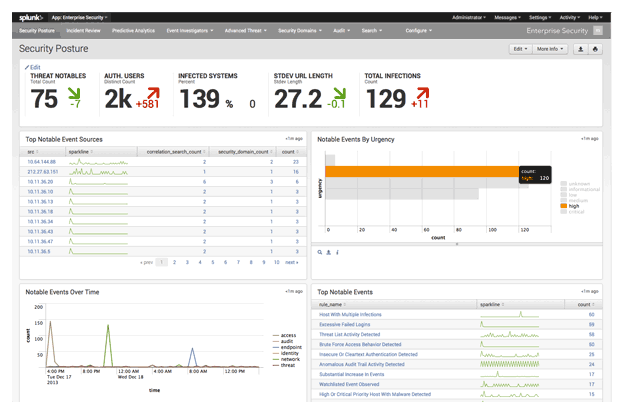The width and height of the screenshot is (625, 415).
Task: Click the orange high urgency bar
Action: (420, 172)
